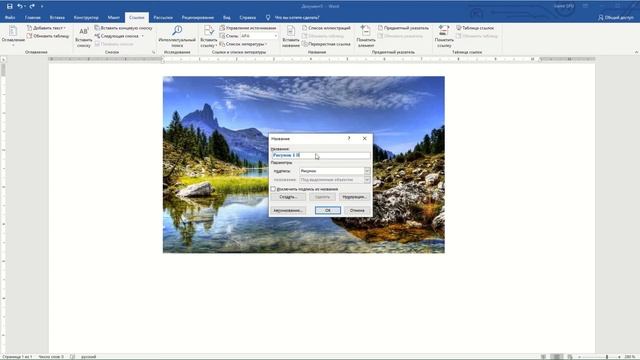Click the Redo arrow icon
Screen dimensions: 640x360
[x=32, y=6]
